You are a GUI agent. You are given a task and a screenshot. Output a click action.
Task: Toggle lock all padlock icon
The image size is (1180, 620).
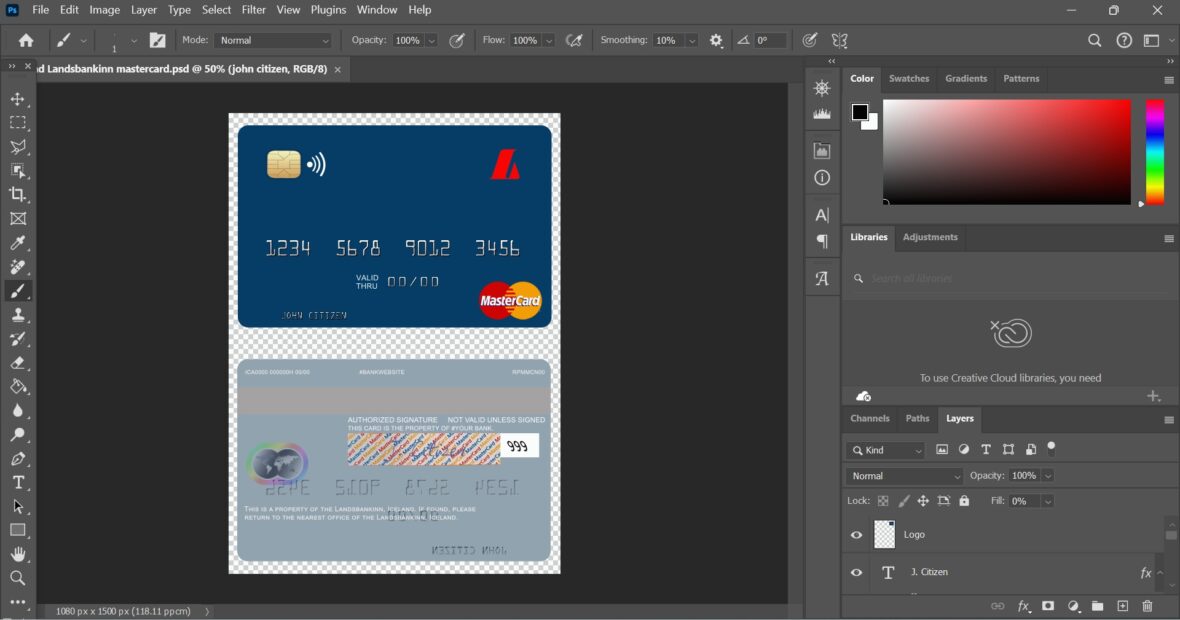964,501
